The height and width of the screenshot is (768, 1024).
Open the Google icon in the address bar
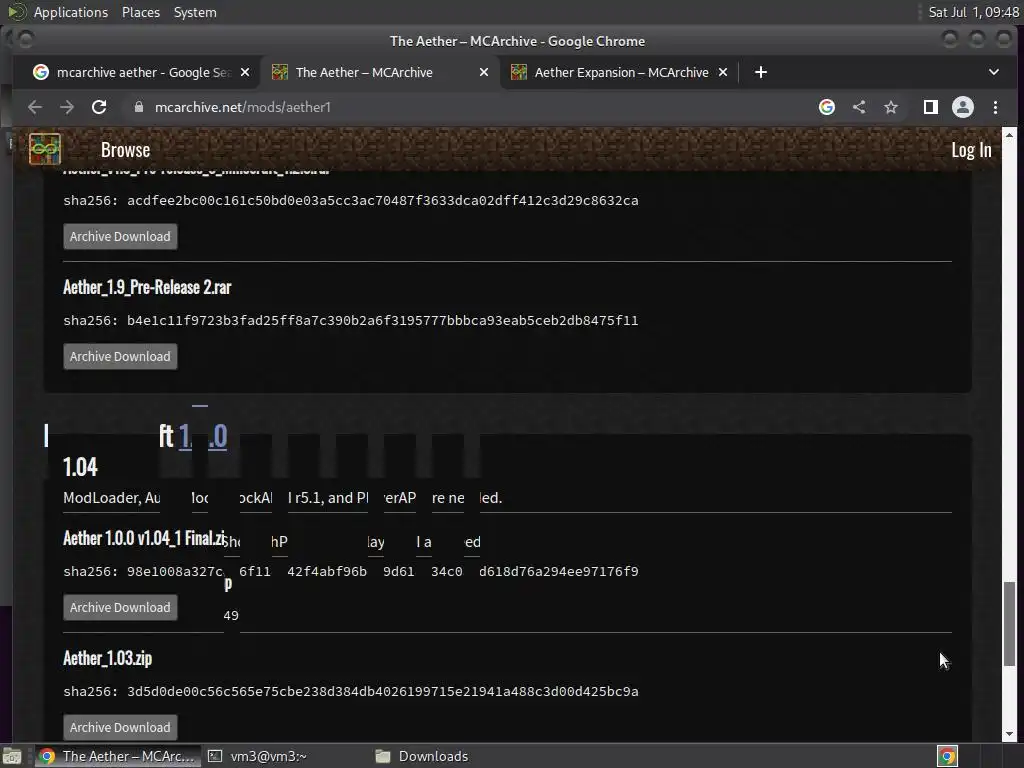coord(827,107)
